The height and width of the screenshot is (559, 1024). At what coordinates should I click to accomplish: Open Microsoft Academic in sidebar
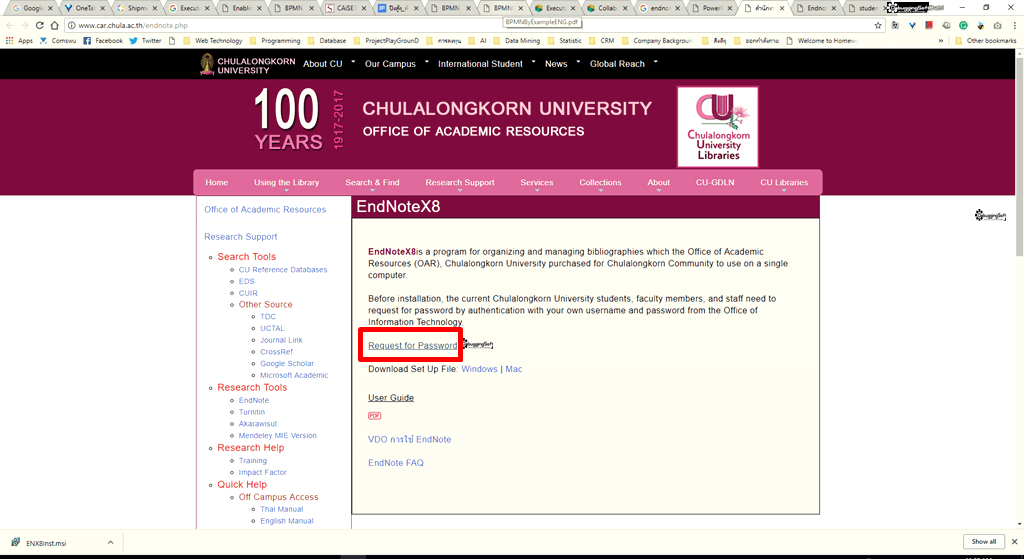pos(294,375)
